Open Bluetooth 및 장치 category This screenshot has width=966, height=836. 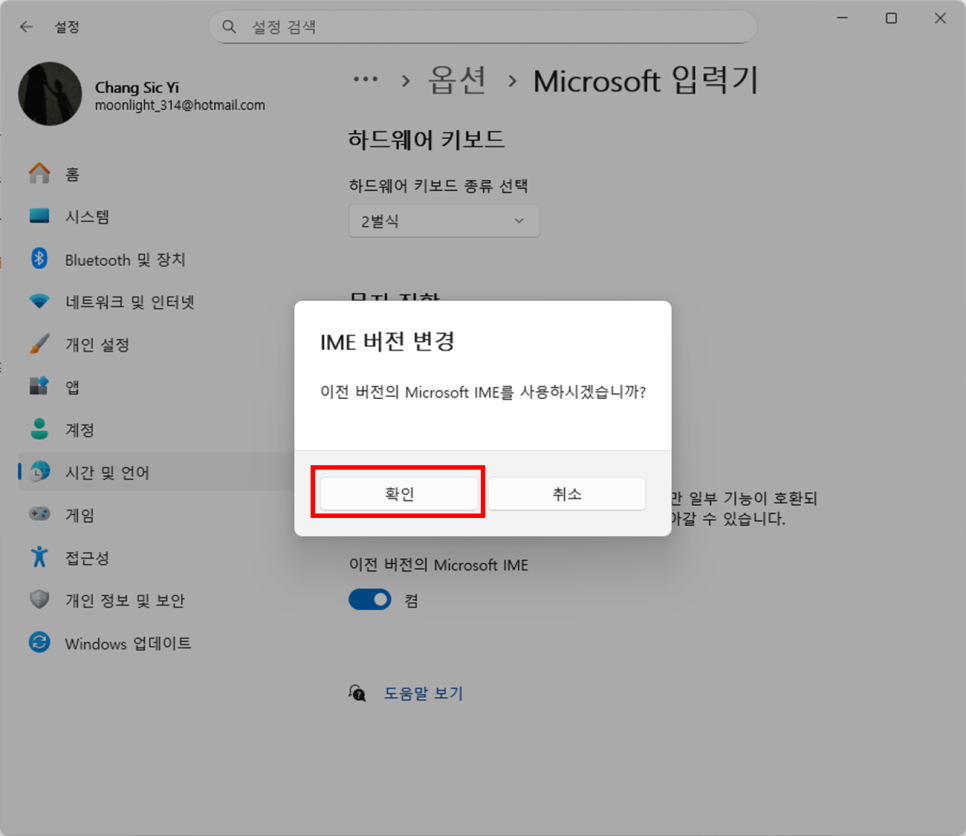(x=156, y=259)
